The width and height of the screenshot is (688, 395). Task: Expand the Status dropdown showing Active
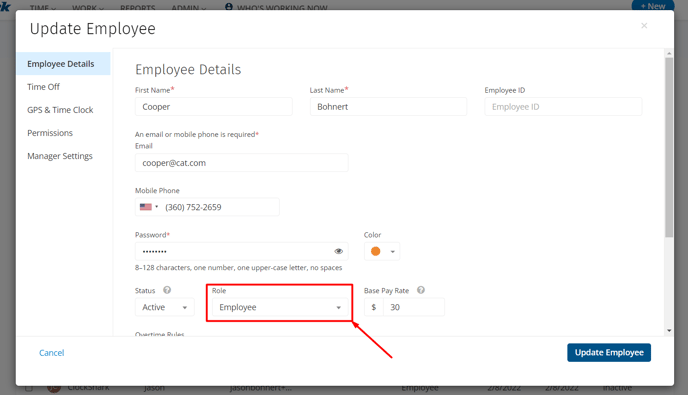tap(165, 307)
